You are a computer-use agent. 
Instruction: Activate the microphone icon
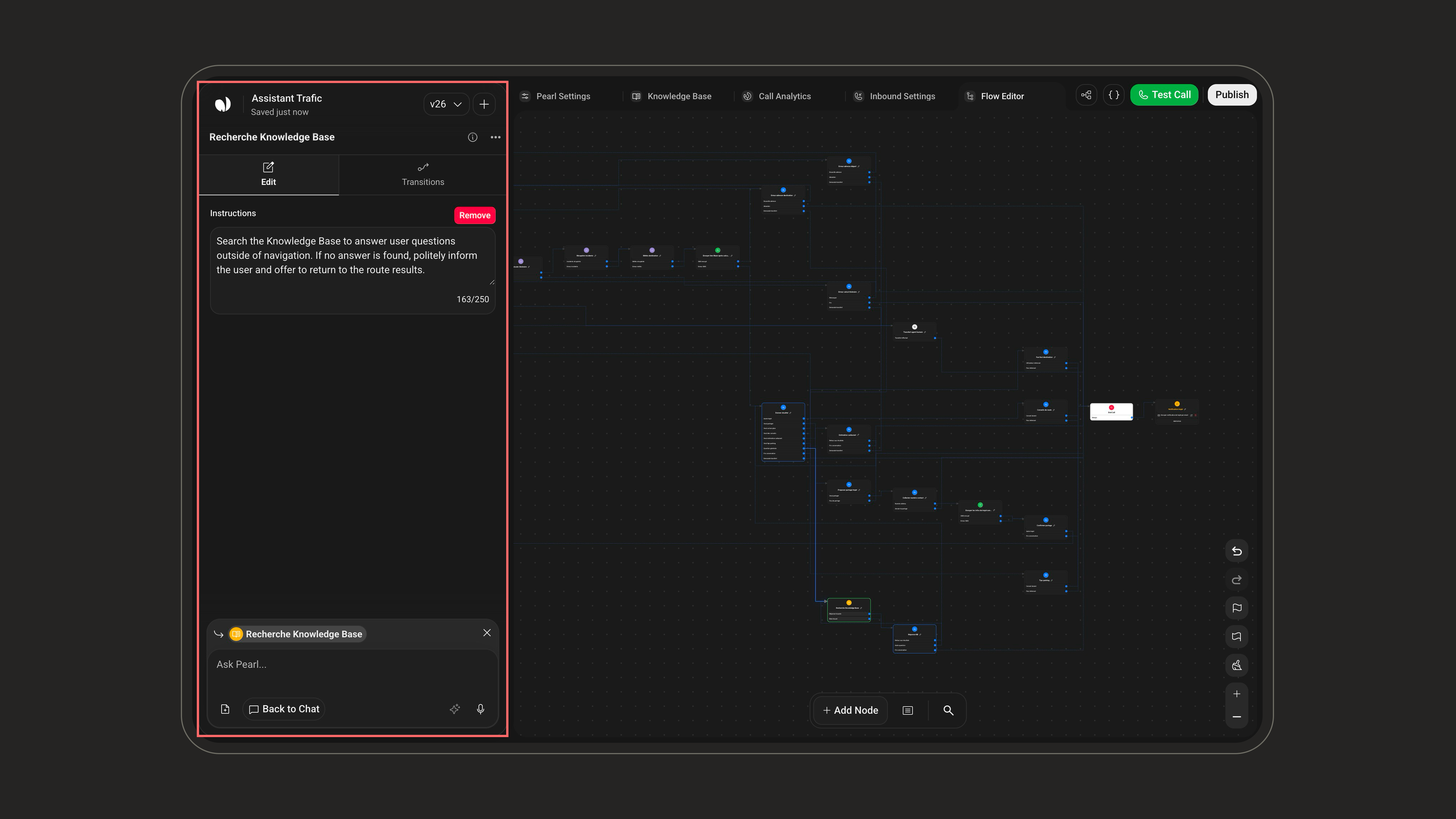480,709
